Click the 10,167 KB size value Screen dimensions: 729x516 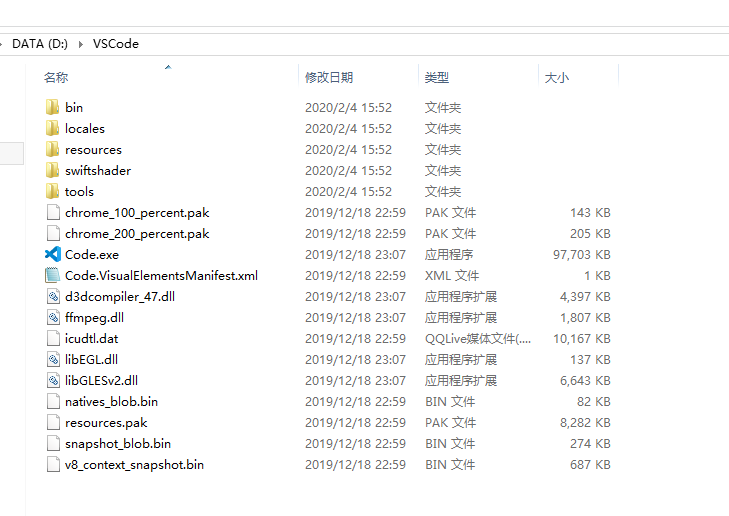(582, 339)
